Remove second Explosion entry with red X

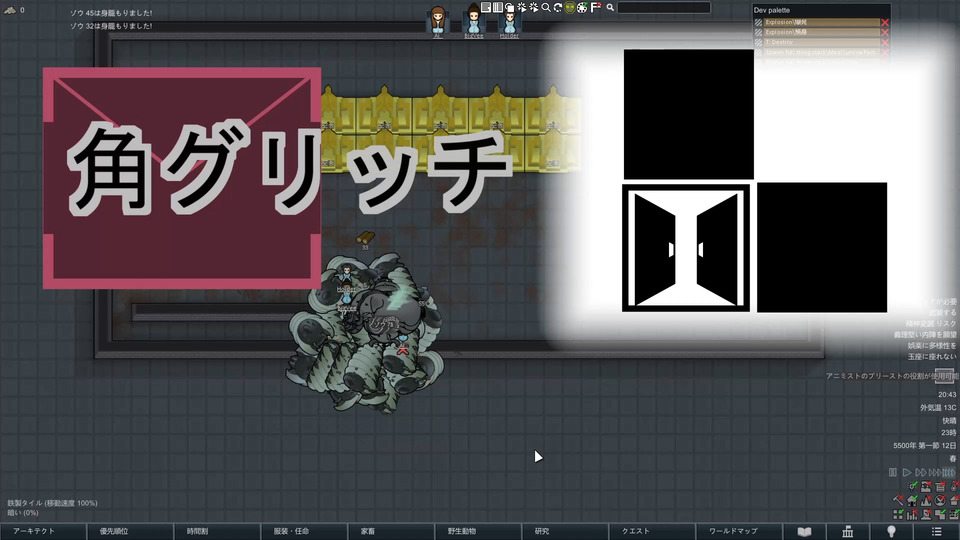coord(885,32)
